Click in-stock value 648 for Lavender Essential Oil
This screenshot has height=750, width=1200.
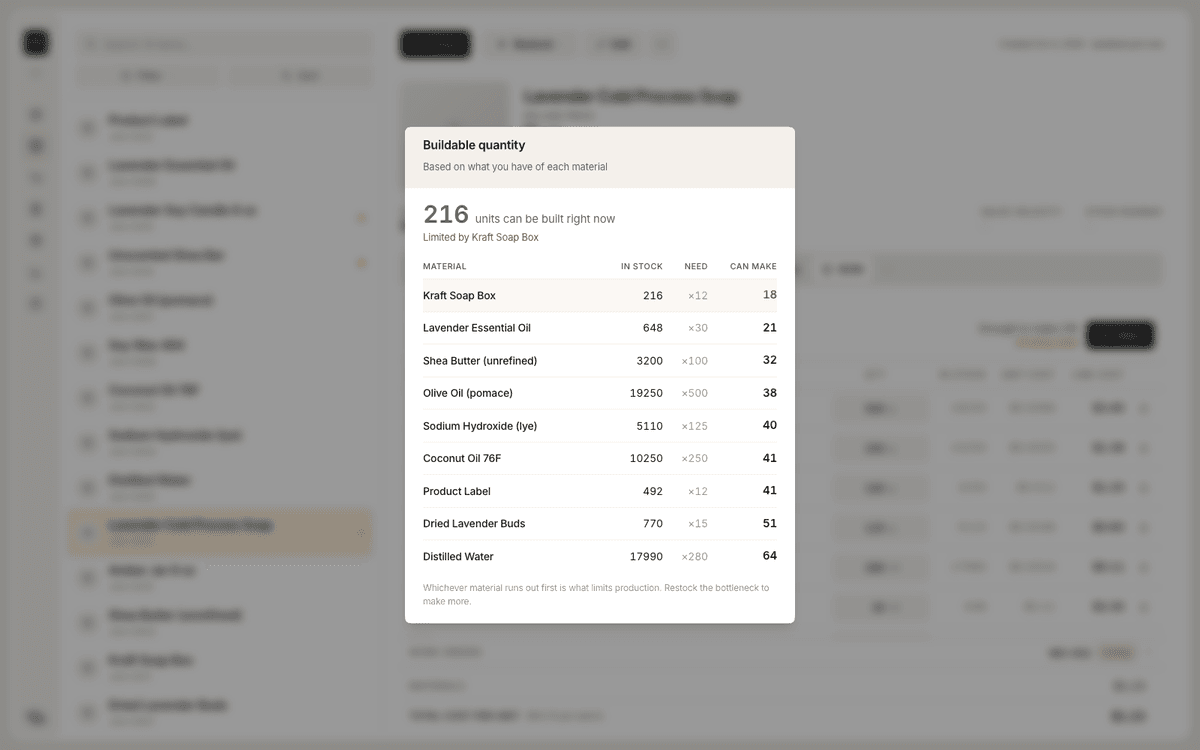point(653,328)
